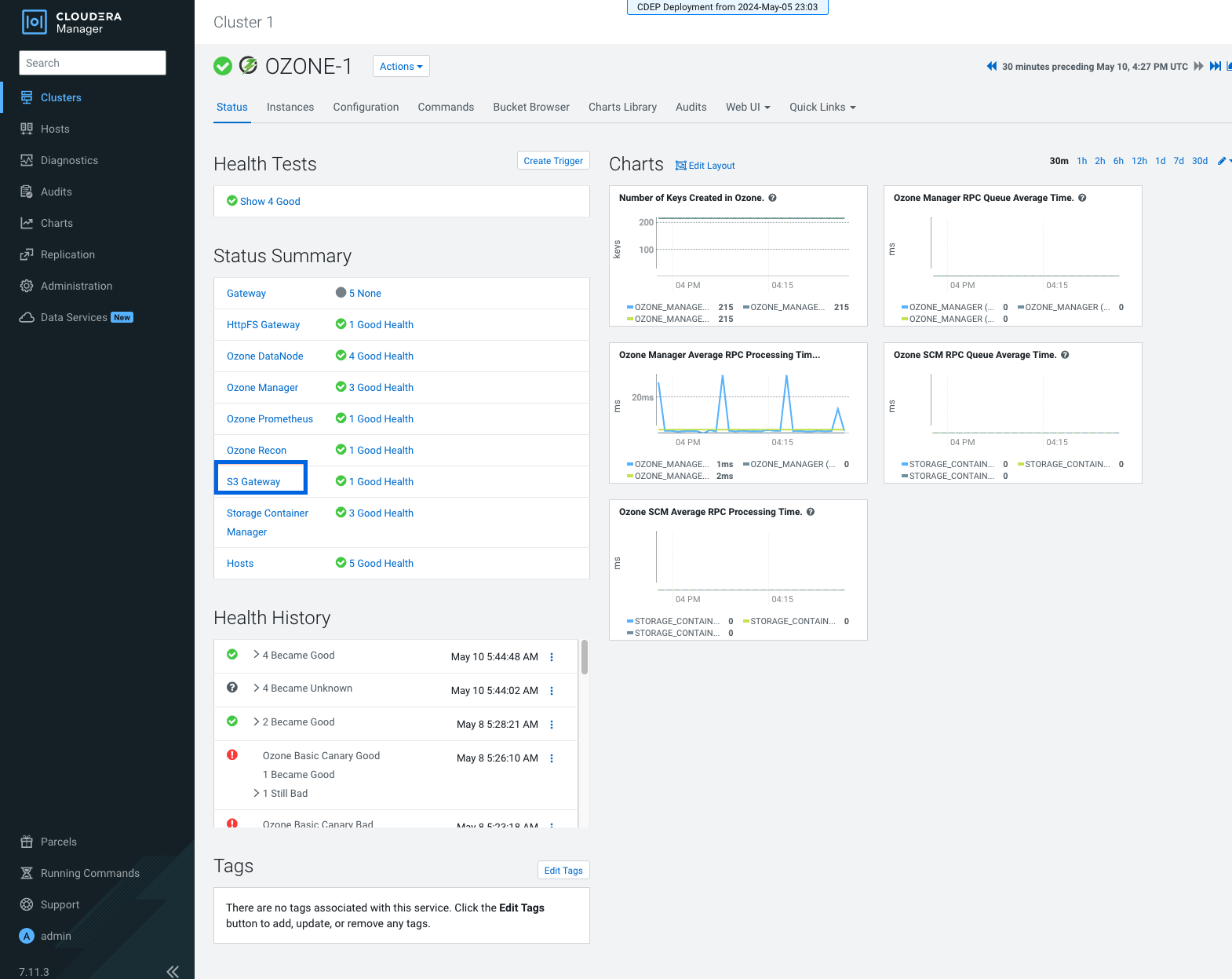Set time range to 12h
Screen dimensions: 1232x979
(x=1139, y=161)
